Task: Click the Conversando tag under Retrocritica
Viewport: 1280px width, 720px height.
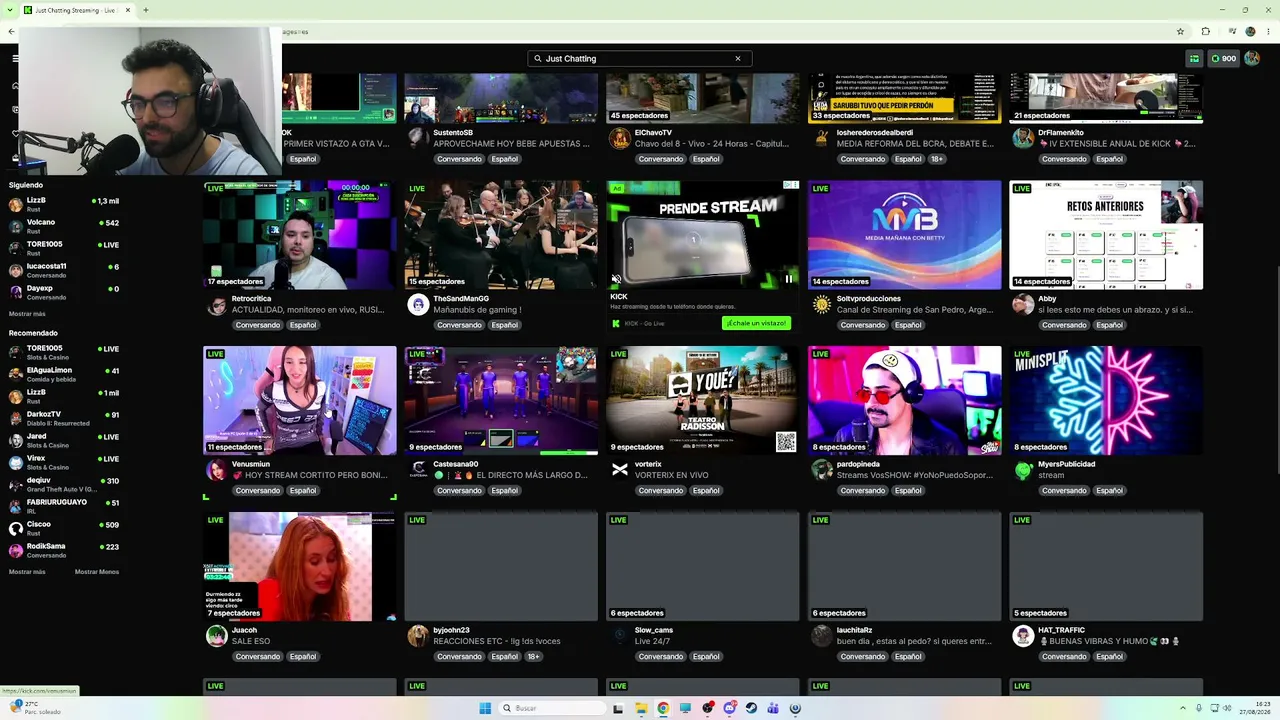Action: tap(258, 325)
